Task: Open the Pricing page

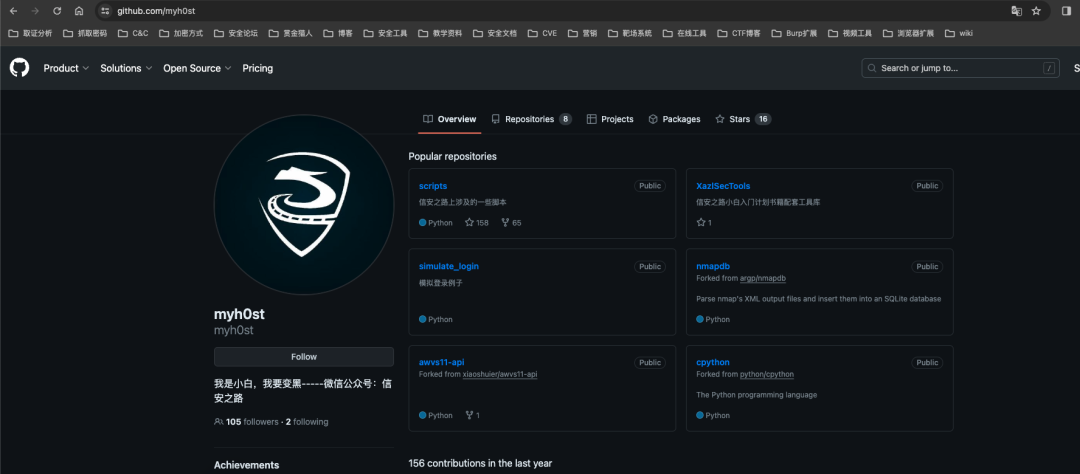Action: click(258, 68)
